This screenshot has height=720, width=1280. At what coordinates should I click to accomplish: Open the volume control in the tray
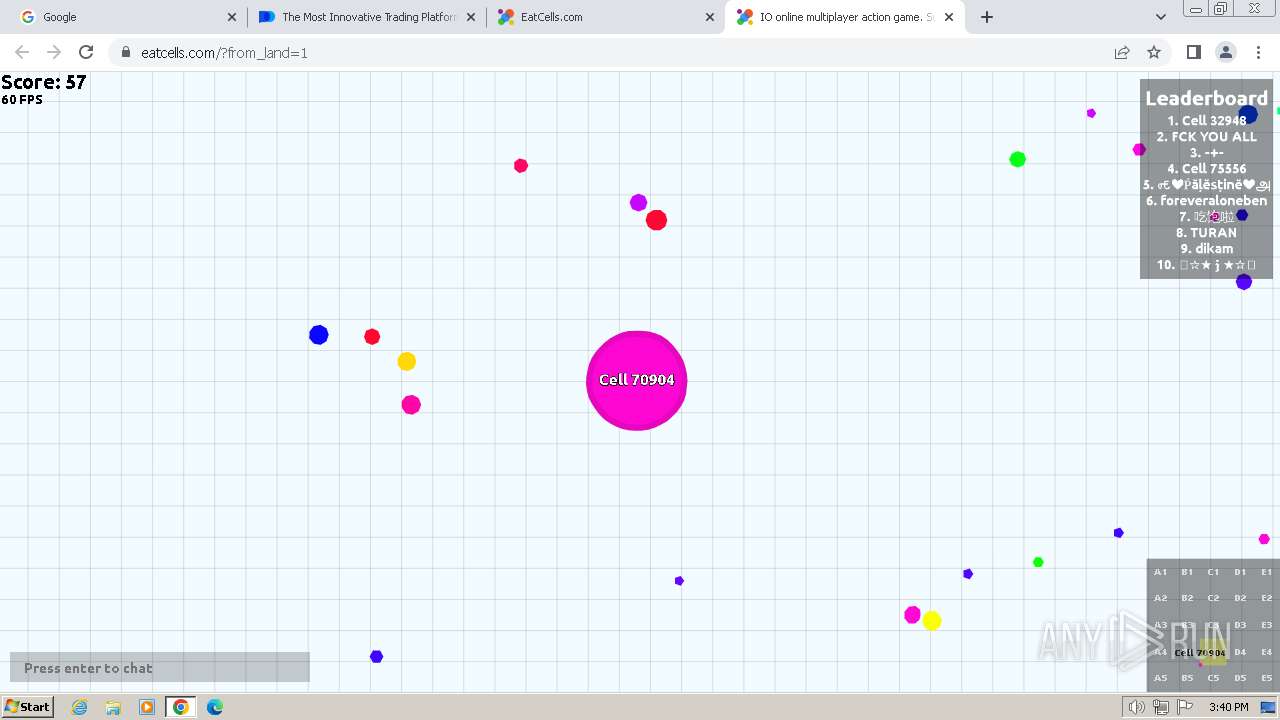1137,707
